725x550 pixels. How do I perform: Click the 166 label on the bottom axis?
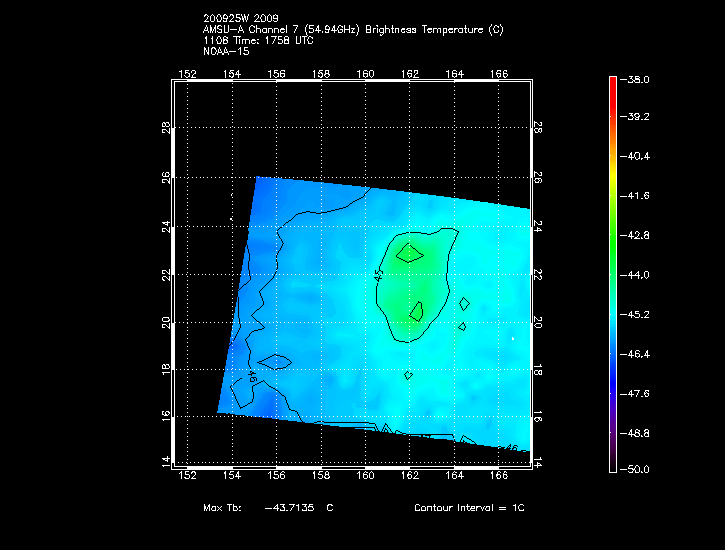[500, 475]
